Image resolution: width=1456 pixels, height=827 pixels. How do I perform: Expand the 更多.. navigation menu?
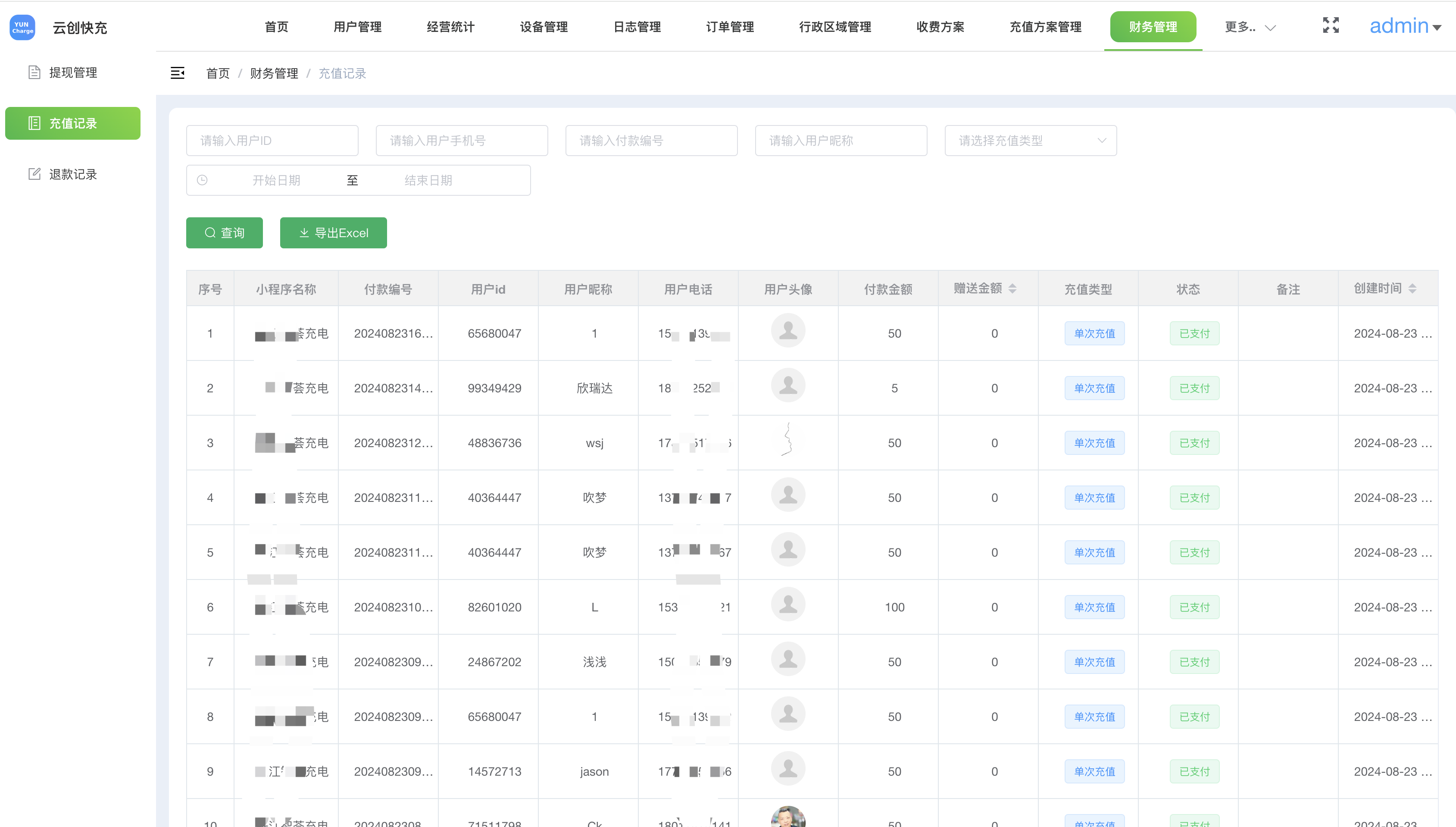pos(1250,27)
